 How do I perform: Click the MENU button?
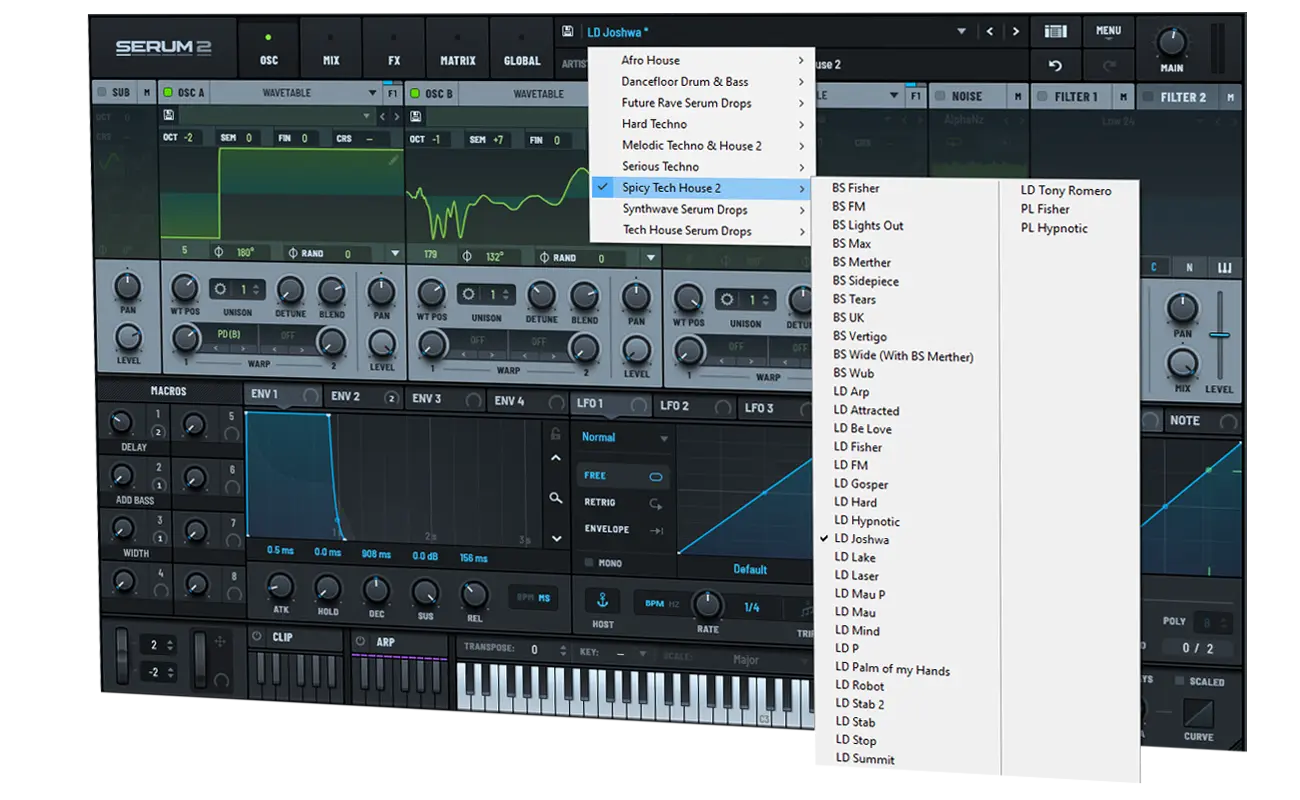tap(1108, 31)
